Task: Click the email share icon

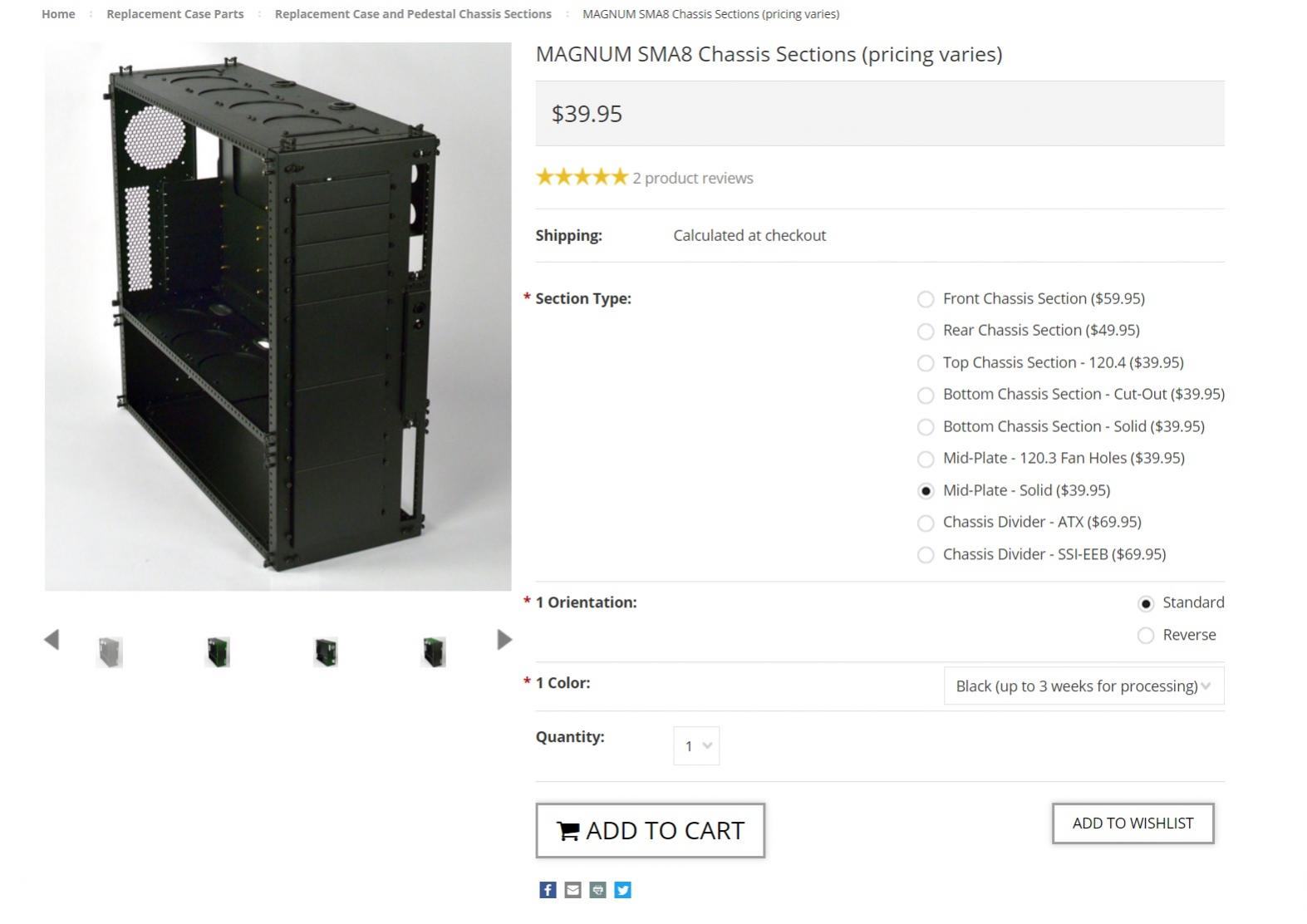Action: (572, 890)
